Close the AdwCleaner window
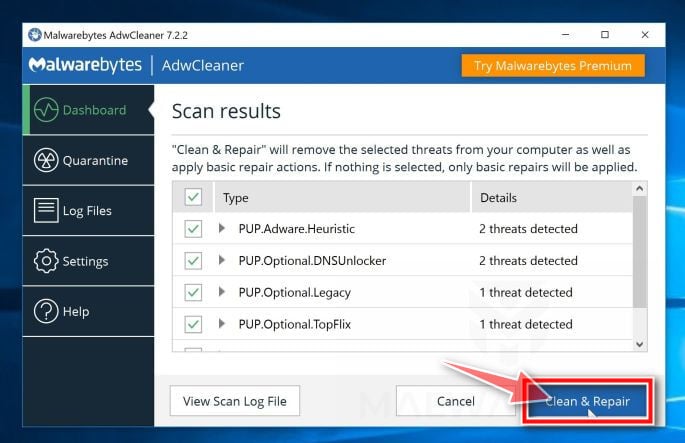The height and width of the screenshot is (443, 685). [x=645, y=35]
